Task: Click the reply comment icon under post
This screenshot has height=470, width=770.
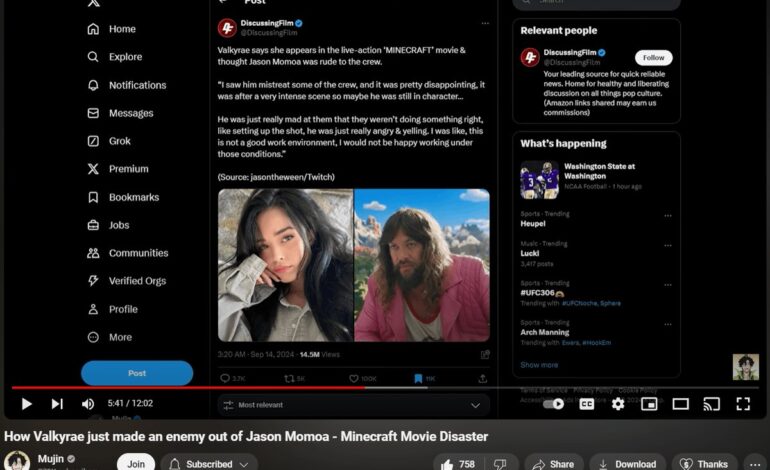Action: [225, 378]
